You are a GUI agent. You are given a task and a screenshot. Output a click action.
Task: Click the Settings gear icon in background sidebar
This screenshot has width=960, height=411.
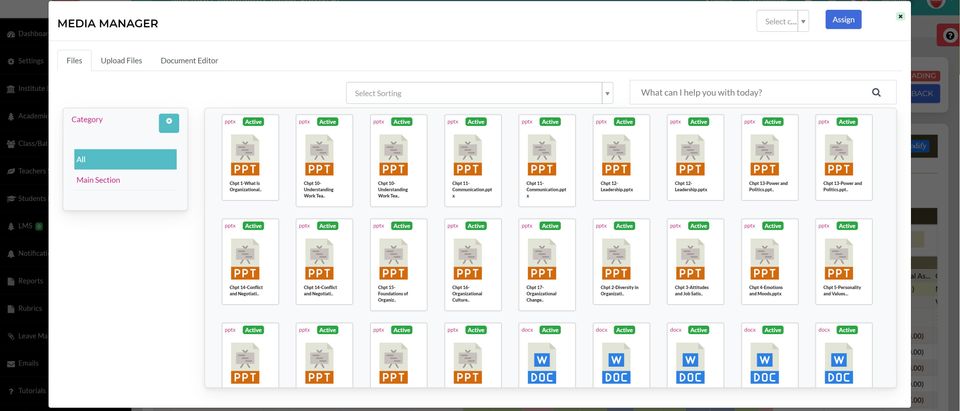point(11,61)
